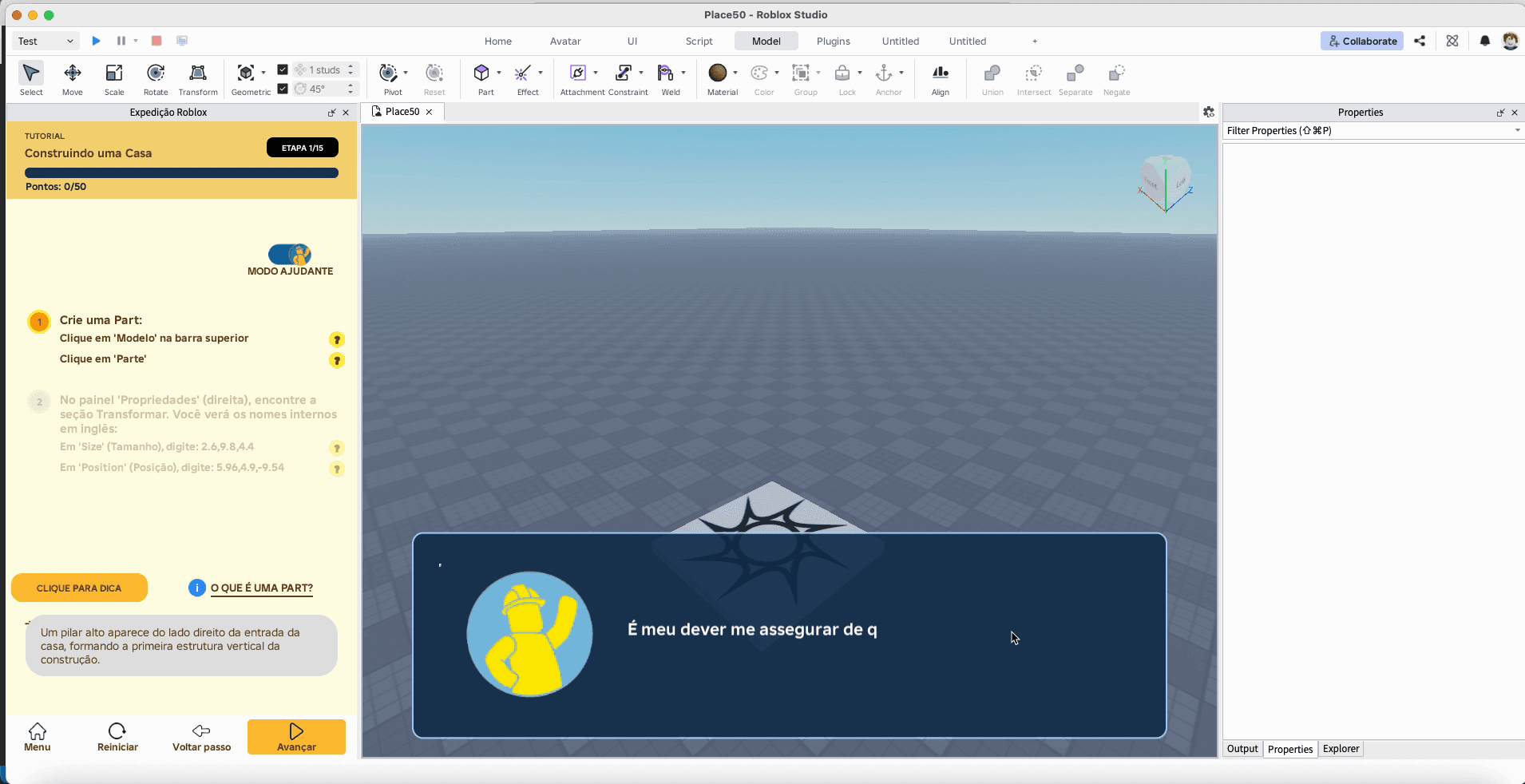Select the Rotate tool

[155, 77]
